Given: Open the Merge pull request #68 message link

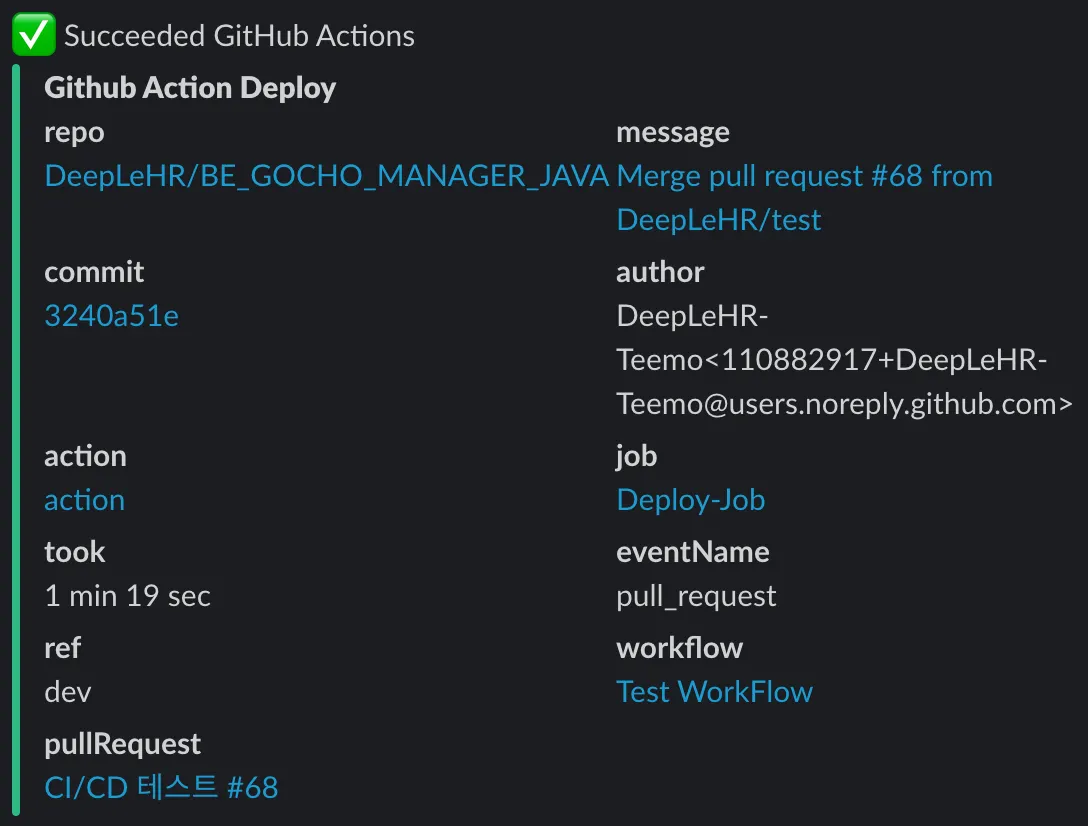Looking at the screenshot, I should (804, 177).
